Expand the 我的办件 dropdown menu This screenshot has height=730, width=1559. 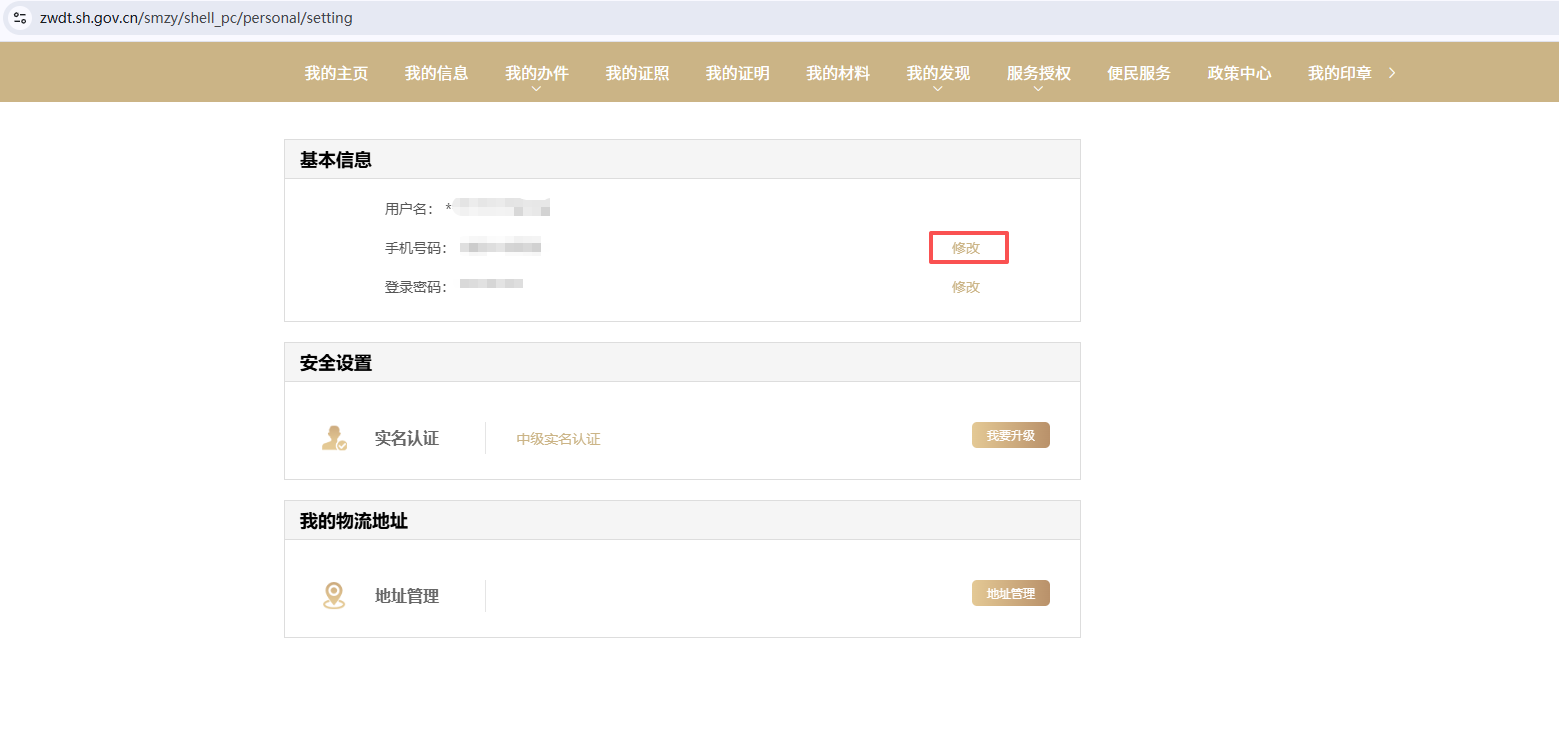click(x=536, y=74)
